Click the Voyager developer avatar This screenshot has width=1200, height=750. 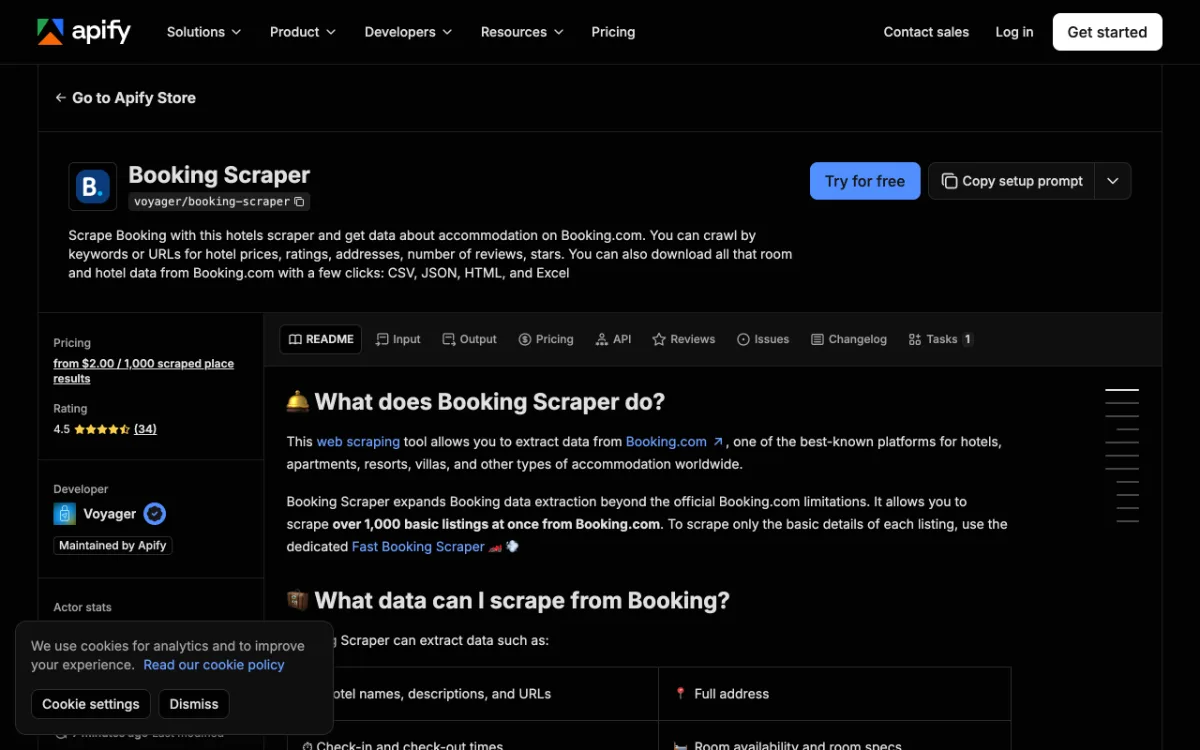click(x=65, y=514)
